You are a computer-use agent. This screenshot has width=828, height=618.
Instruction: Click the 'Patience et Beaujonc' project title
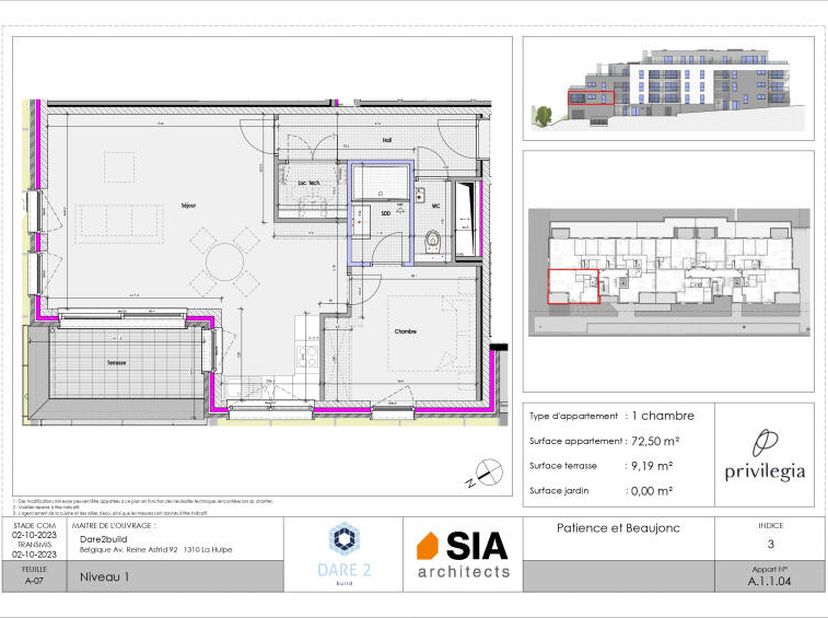(x=618, y=528)
